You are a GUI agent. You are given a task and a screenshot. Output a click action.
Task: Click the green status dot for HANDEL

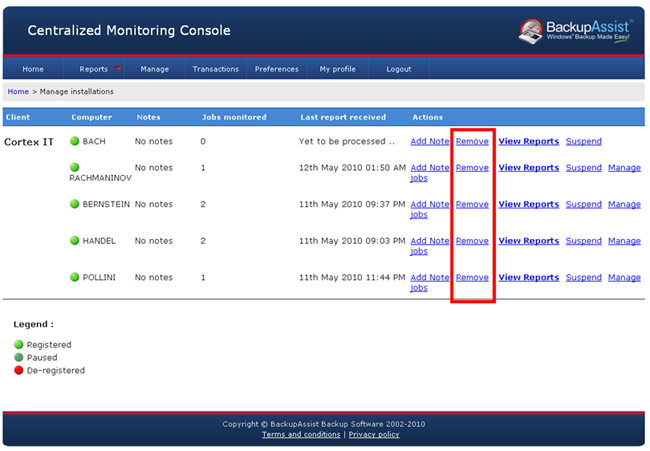pos(75,240)
